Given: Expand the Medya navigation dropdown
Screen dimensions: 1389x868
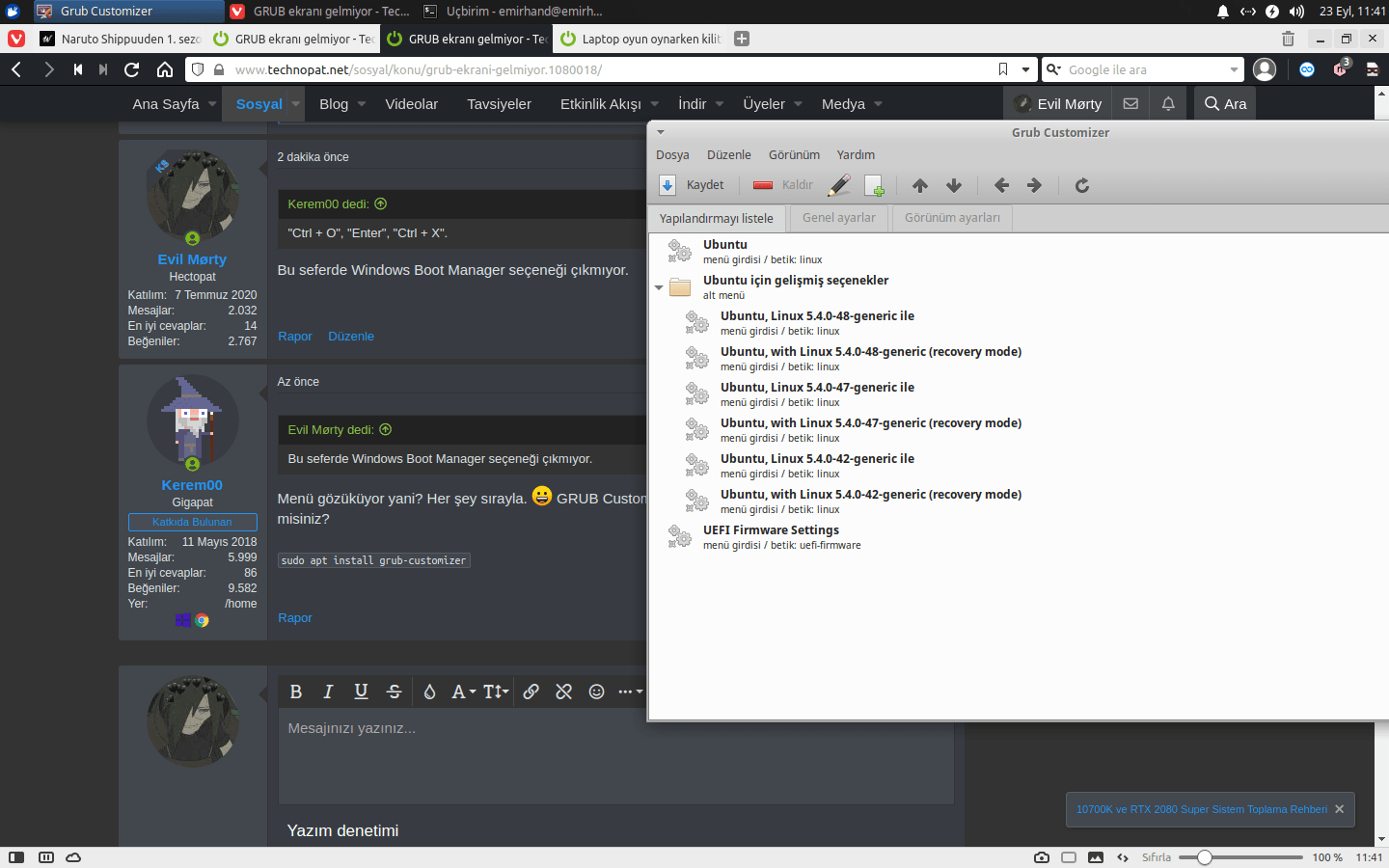Looking at the screenshot, I should [879, 103].
